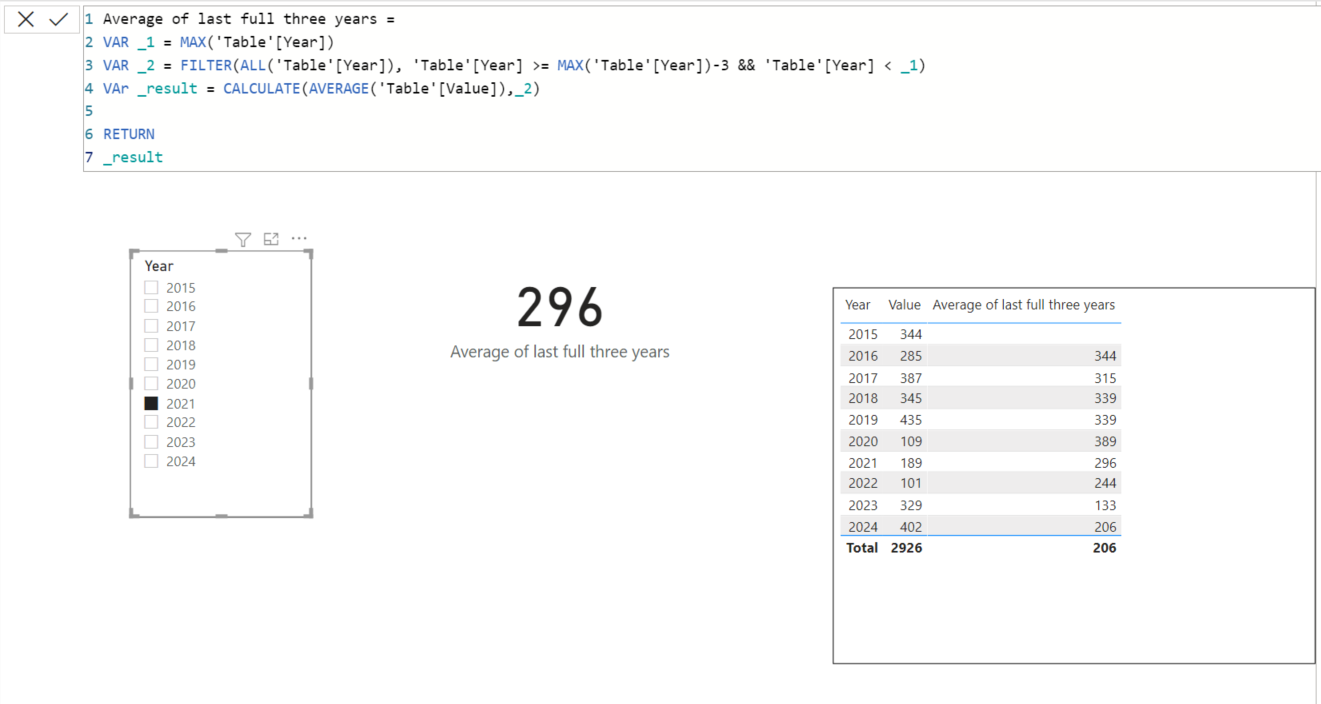The width and height of the screenshot is (1321, 704).
Task: Select value 345 in 2018 row
Action: 910,398
